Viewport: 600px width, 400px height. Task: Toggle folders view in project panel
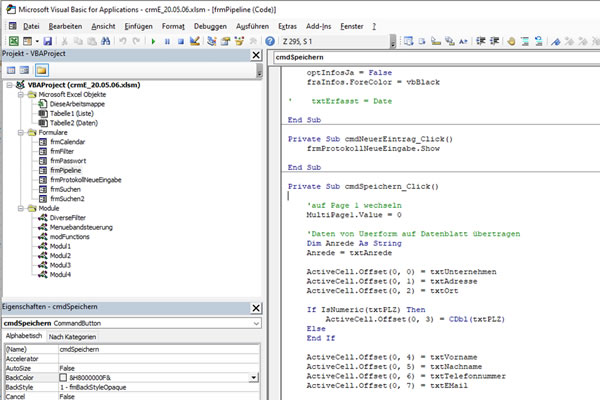tap(41, 71)
